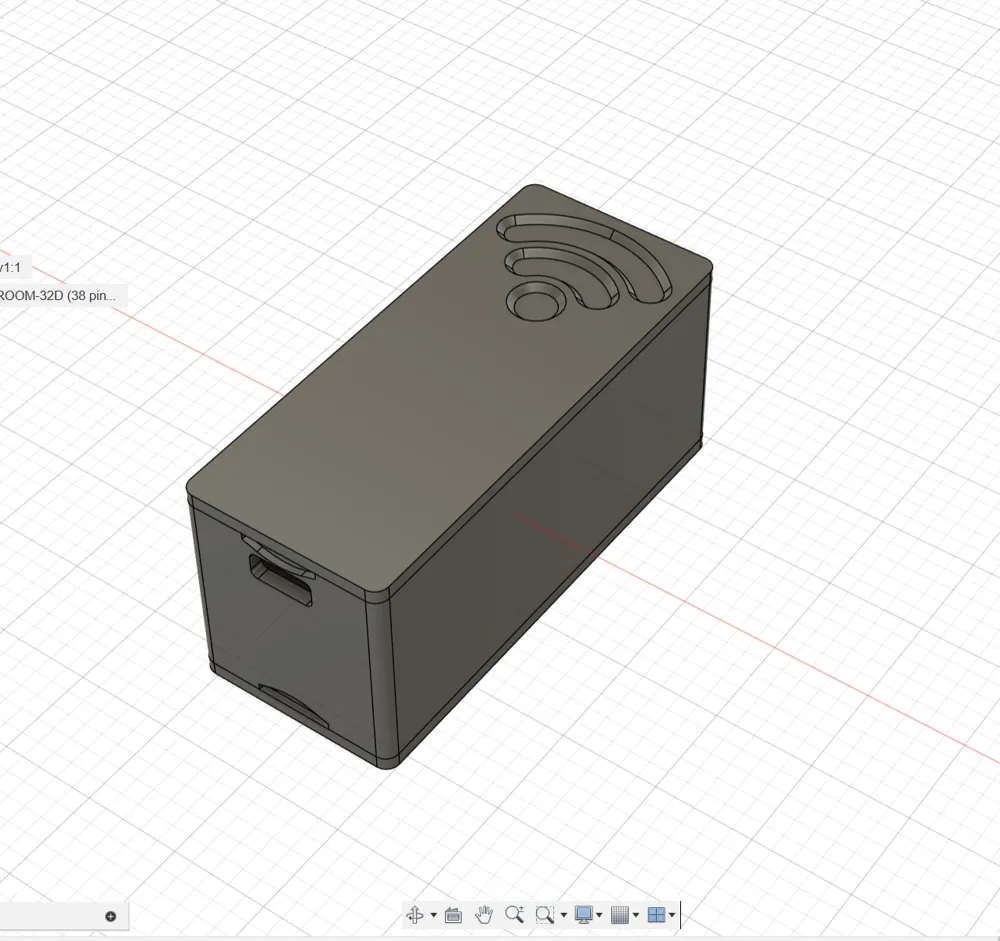Select the USB port cutout on enclosure end
The height and width of the screenshot is (941, 1000).
point(281,579)
